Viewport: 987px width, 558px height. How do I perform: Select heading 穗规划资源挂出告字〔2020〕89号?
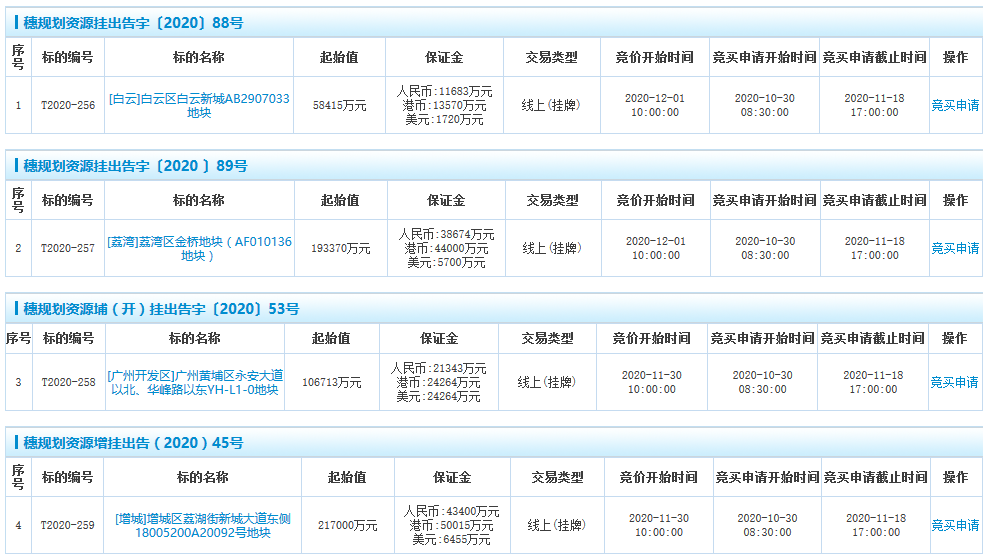click(x=135, y=165)
